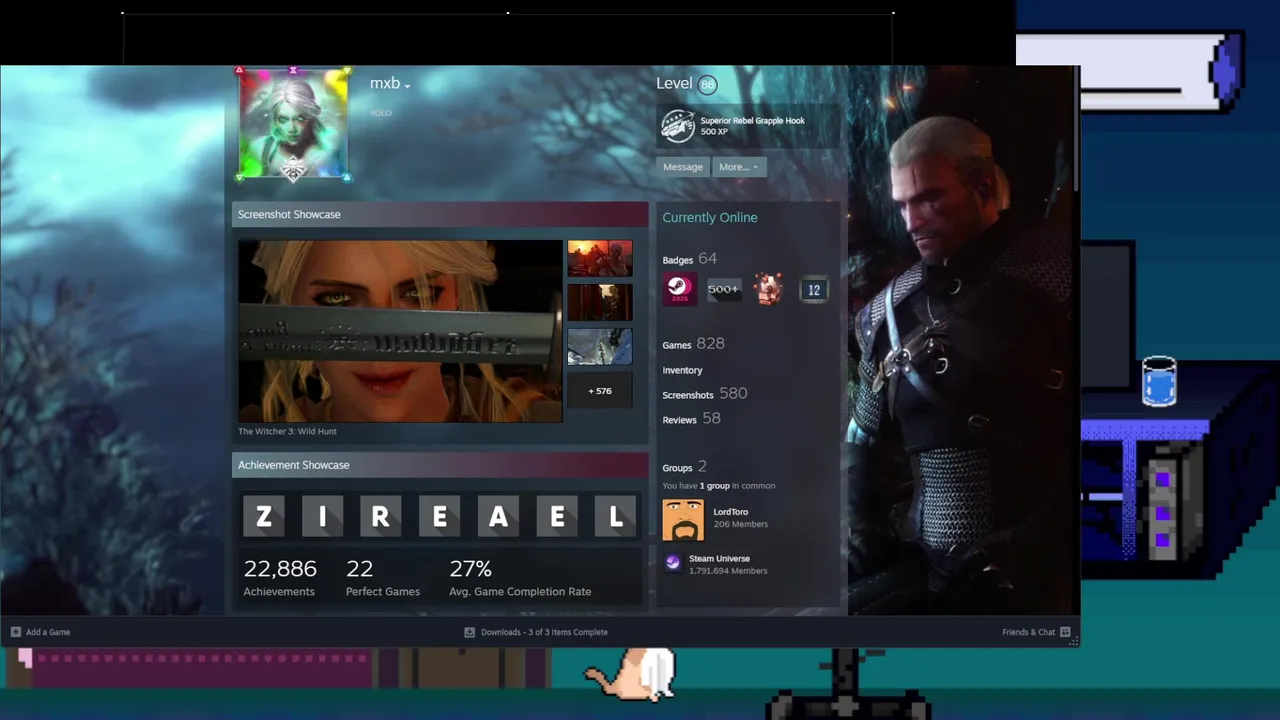Select the 500+ games badge icon
This screenshot has width=1280, height=720.
[x=723, y=290]
